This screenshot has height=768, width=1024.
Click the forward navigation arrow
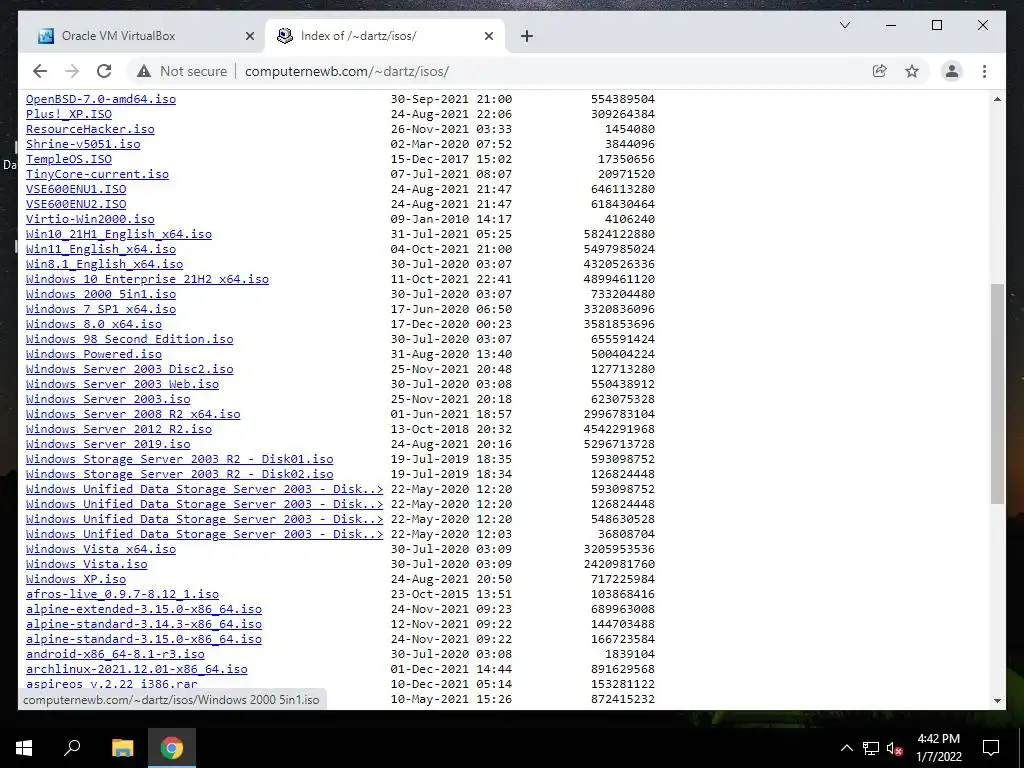click(x=72, y=71)
